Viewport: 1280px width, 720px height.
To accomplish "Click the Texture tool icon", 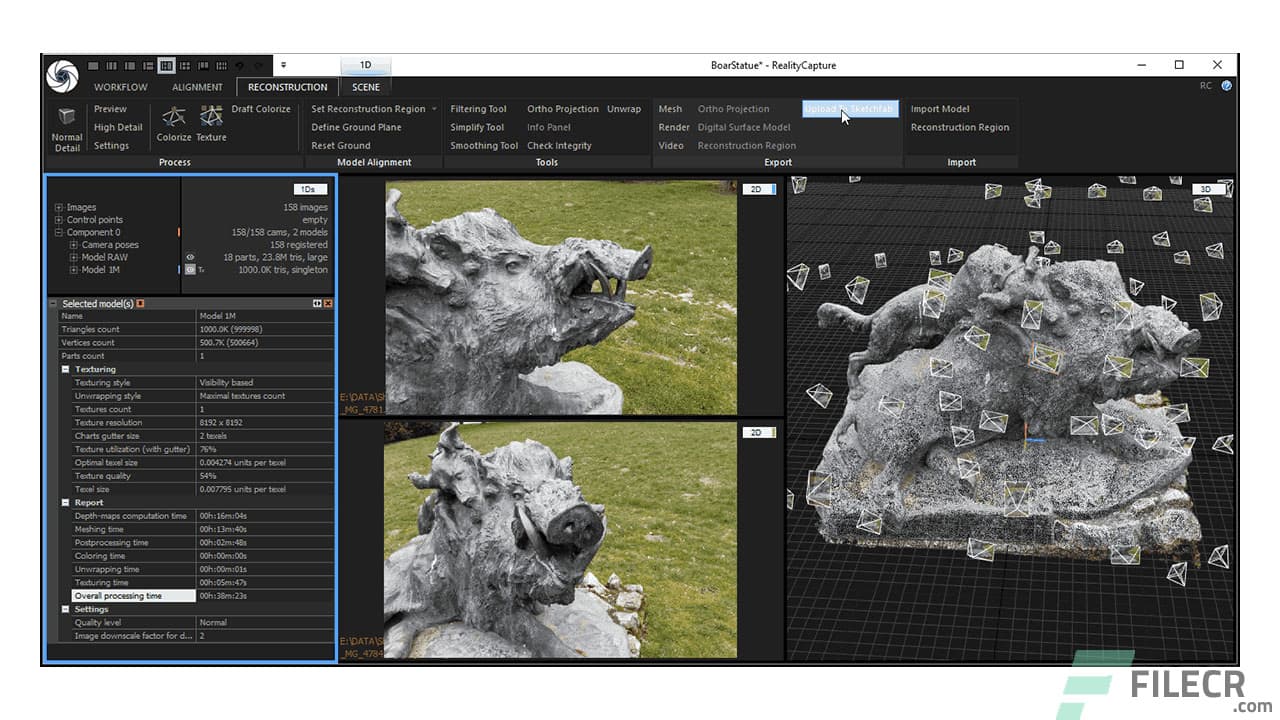I will [x=211, y=118].
